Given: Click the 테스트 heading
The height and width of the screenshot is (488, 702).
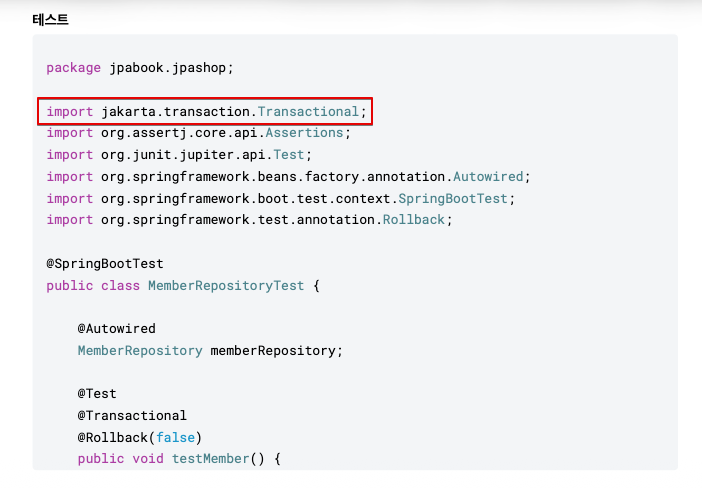Looking at the screenshot, I should click(50, 19).
